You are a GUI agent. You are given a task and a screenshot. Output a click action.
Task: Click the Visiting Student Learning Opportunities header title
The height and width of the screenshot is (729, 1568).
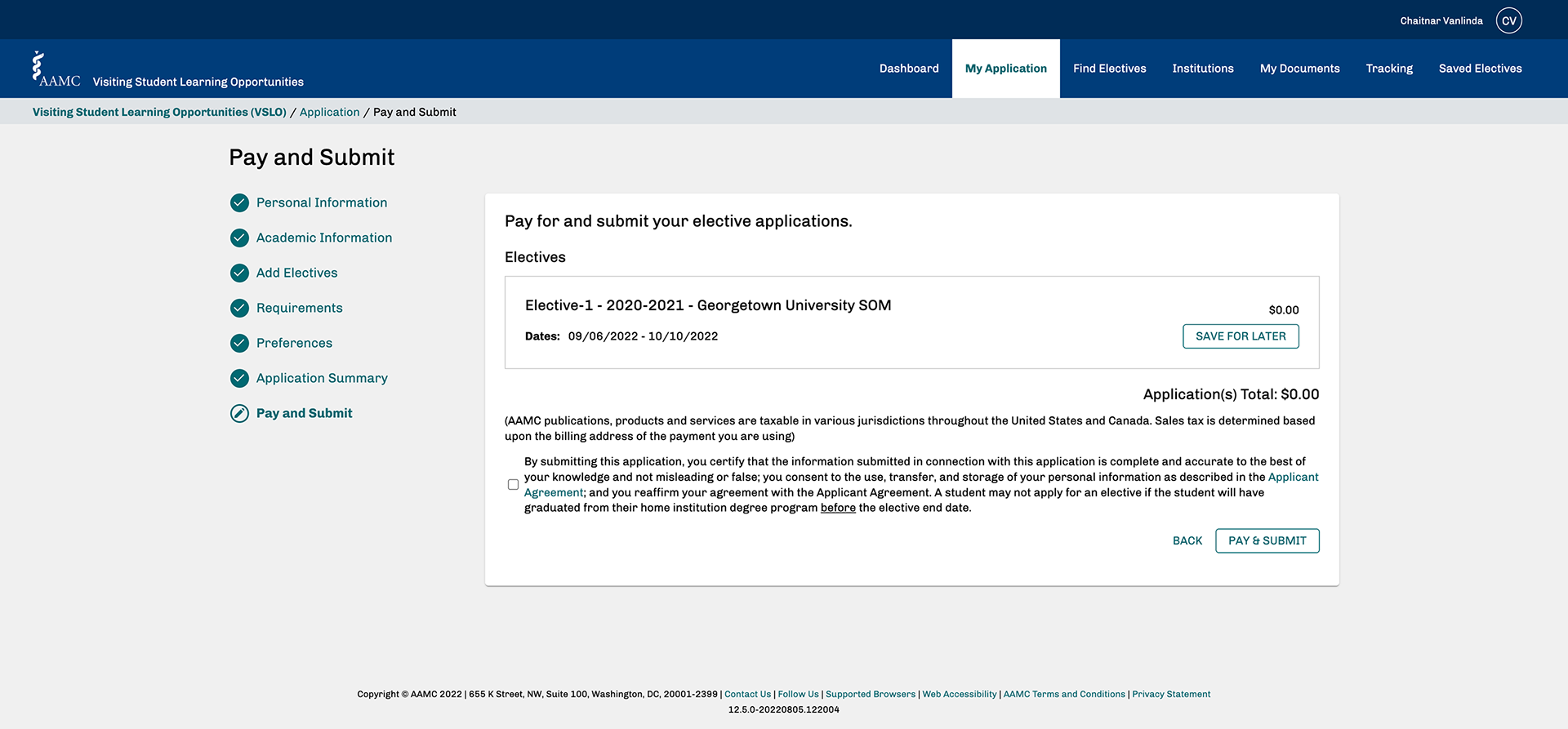(198, 82)
